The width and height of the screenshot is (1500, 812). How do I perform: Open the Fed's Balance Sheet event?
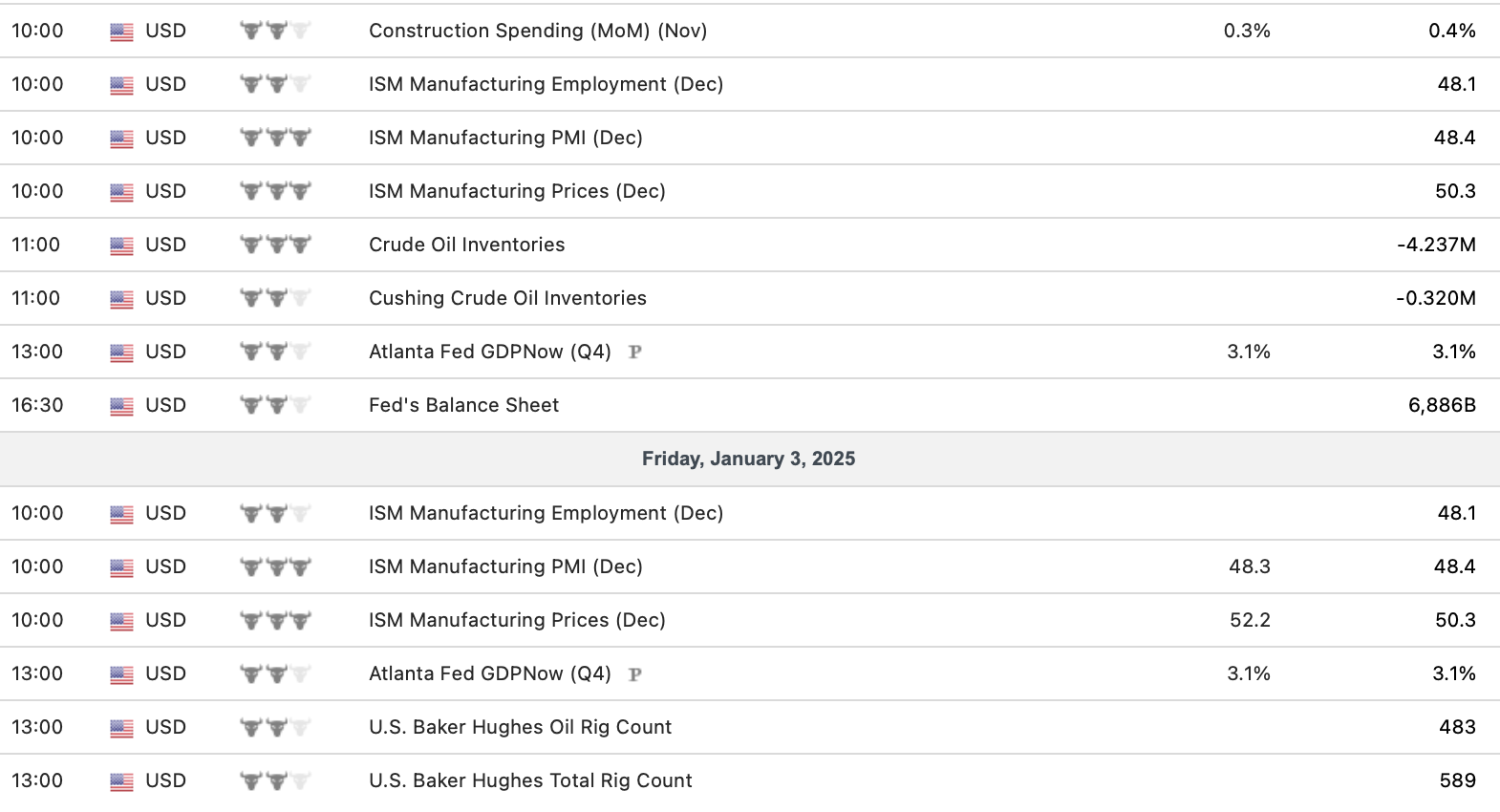pyautogui.click(x=463, y=405)
